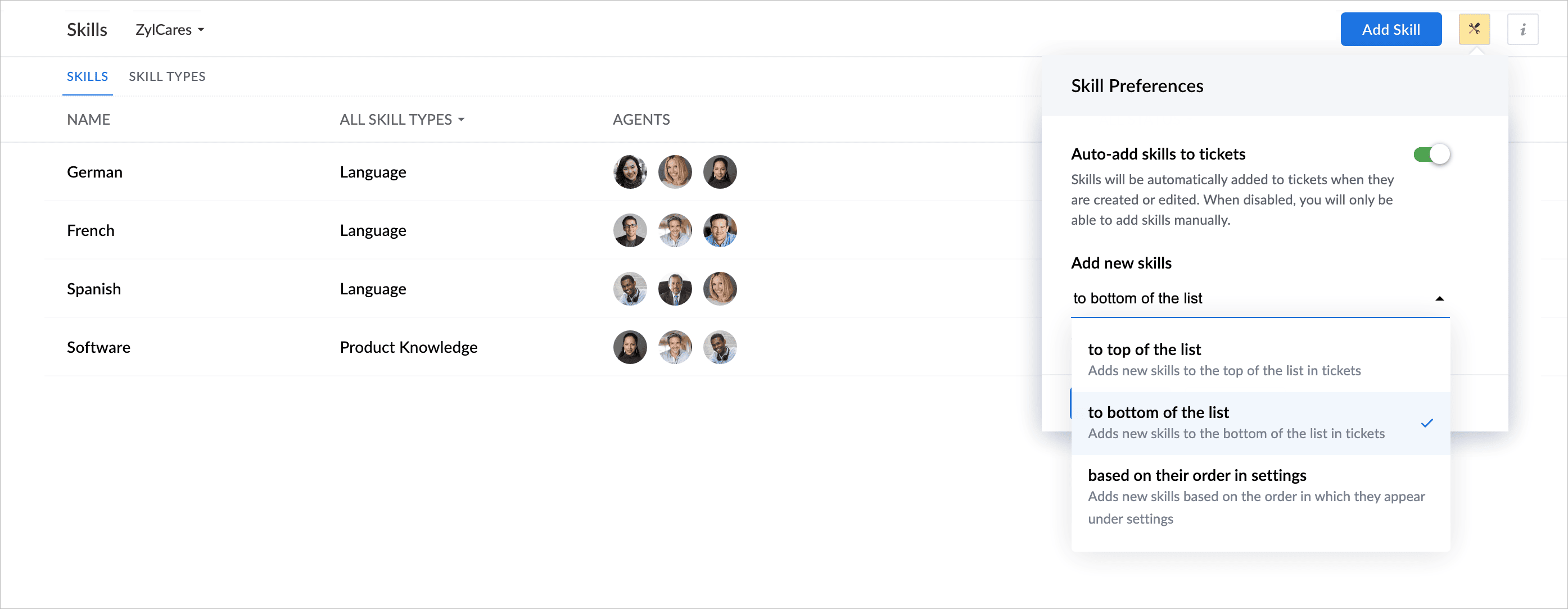Collapse the Add new skills dropdown
The image size is (1568, 609).
pyautogui.click(x=1260, y=298)
